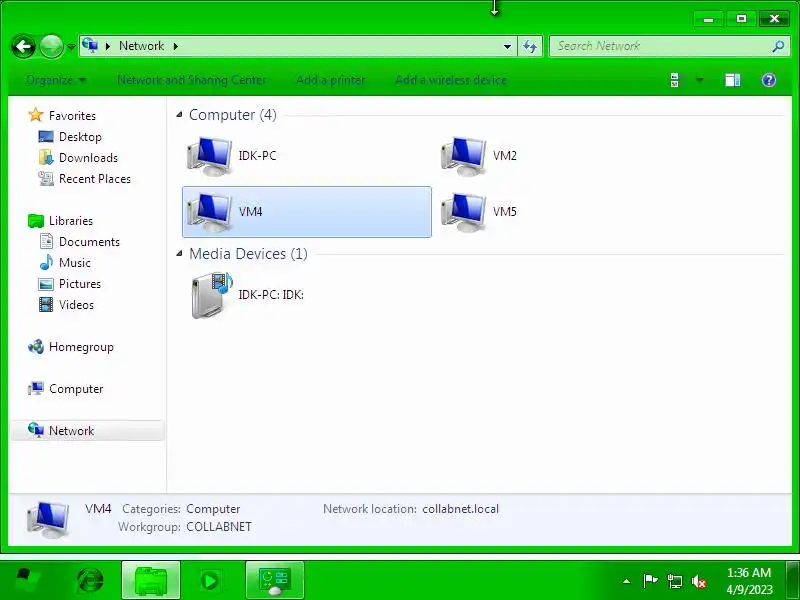Show hidden tray icons
800x600 pixels.
[627, 581]
